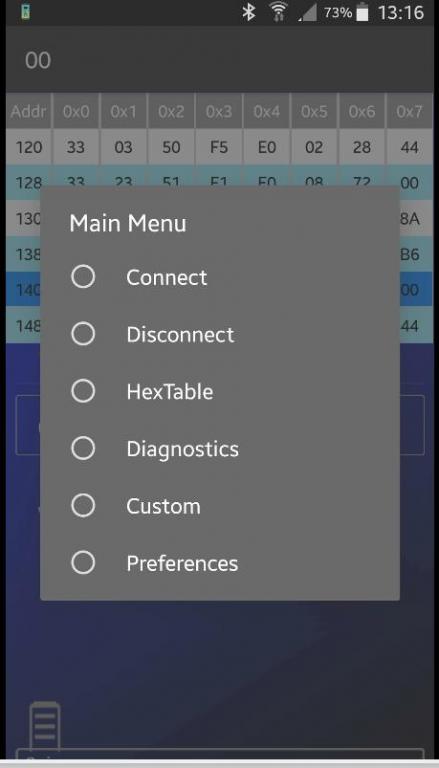Tap the 13:16 clock in status bar
Image resolution: width=439 pixels, height=768 pixels.
point(401,12)
